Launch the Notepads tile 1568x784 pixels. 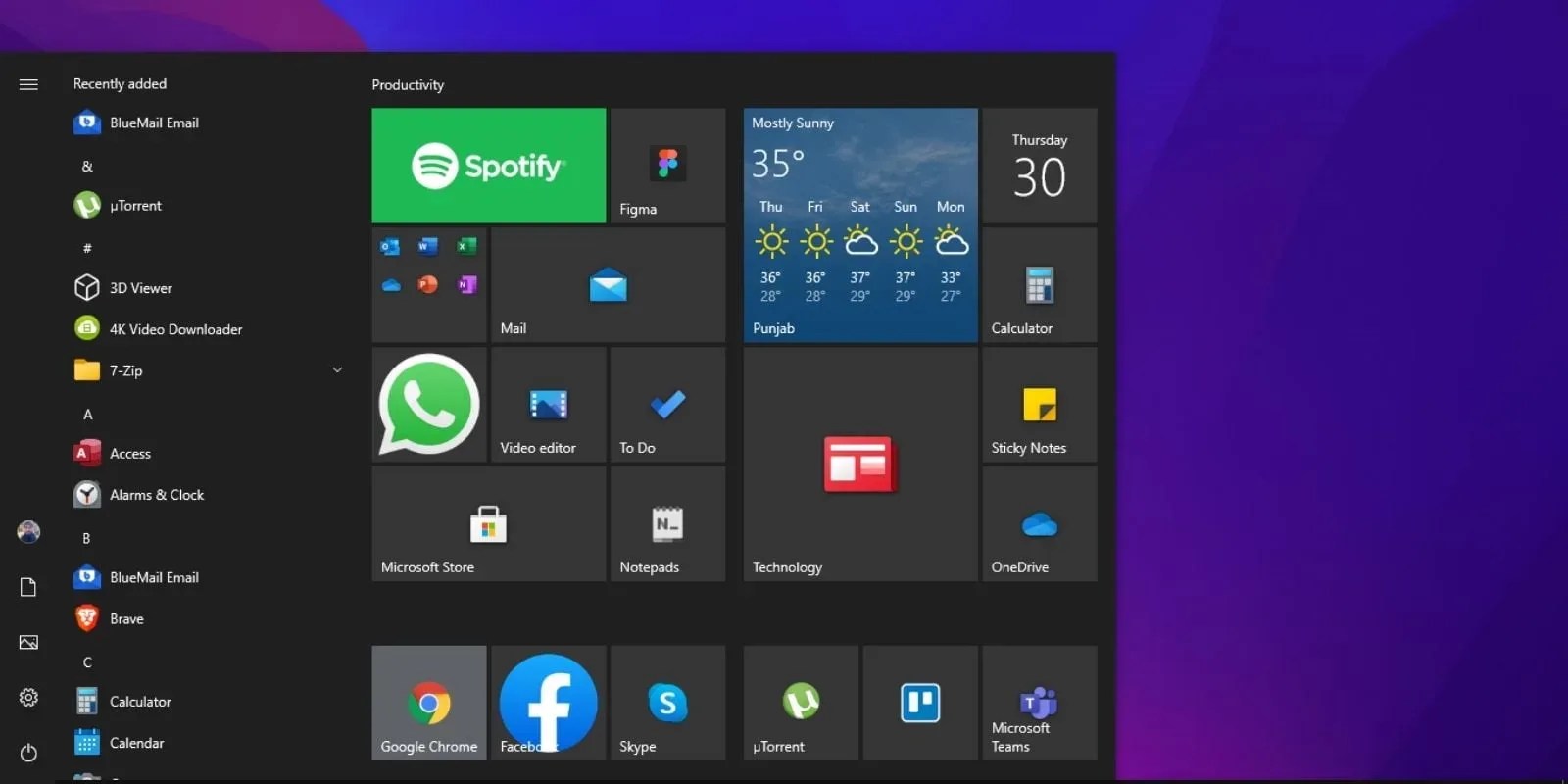click(x=667, y=524)
